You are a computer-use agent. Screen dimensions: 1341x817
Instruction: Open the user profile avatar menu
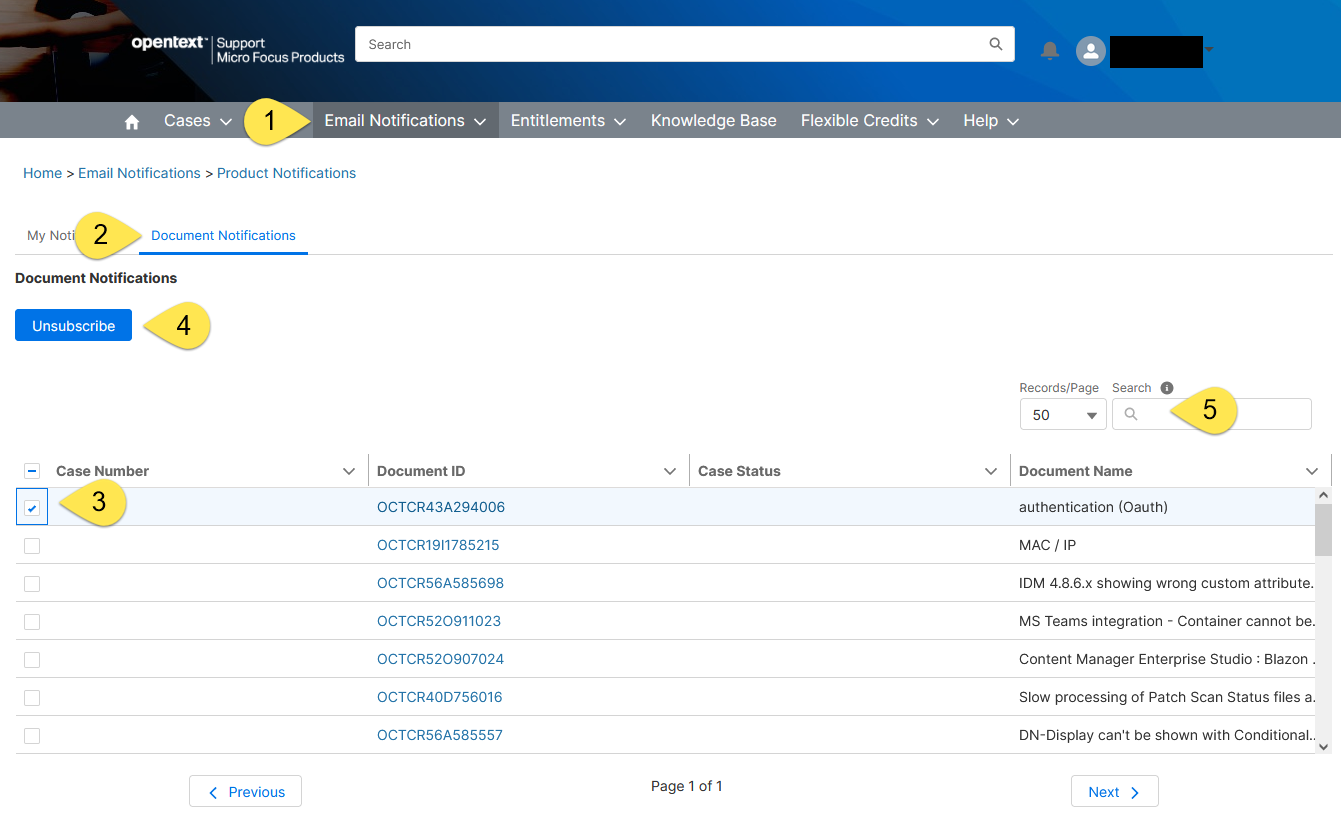coord(1091,51)
